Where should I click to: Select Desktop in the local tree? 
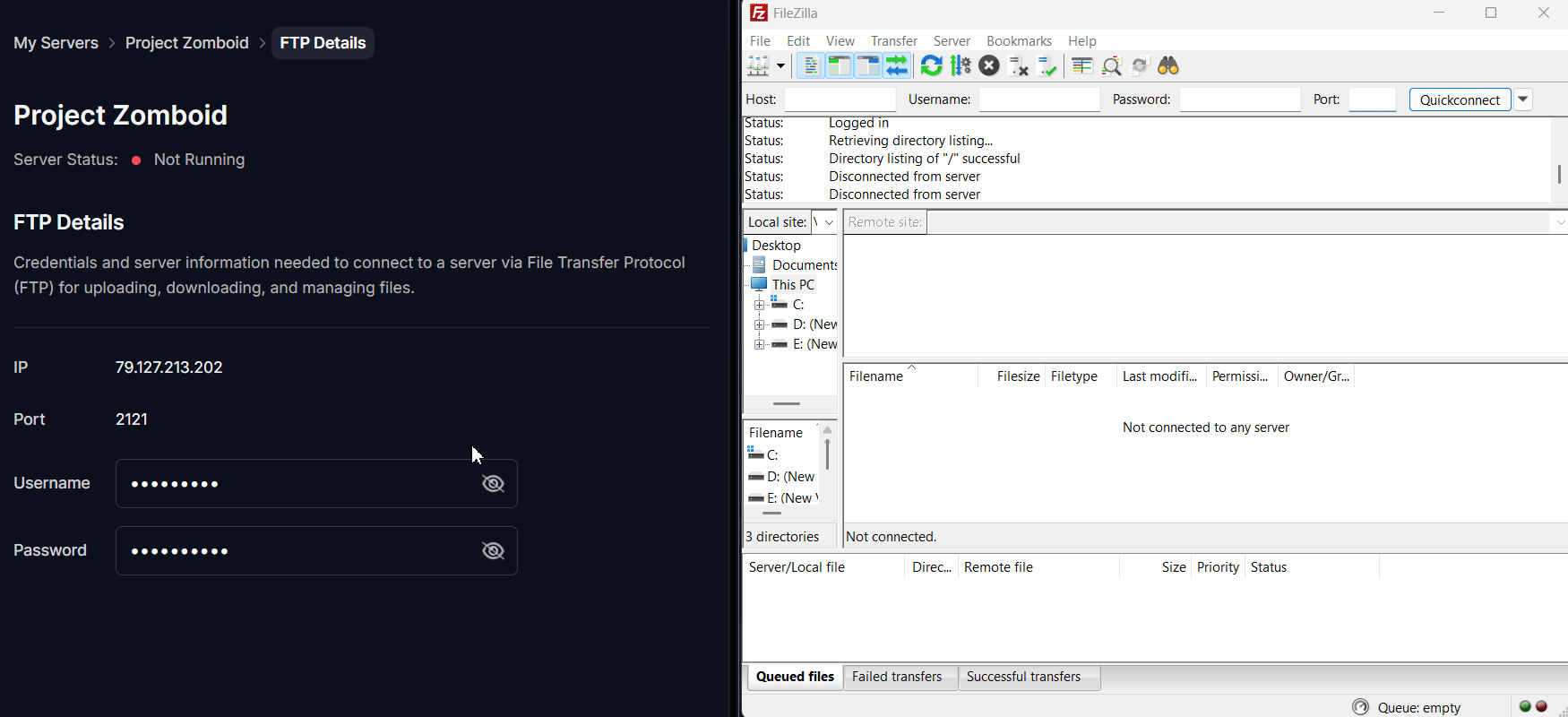(776, 246)
